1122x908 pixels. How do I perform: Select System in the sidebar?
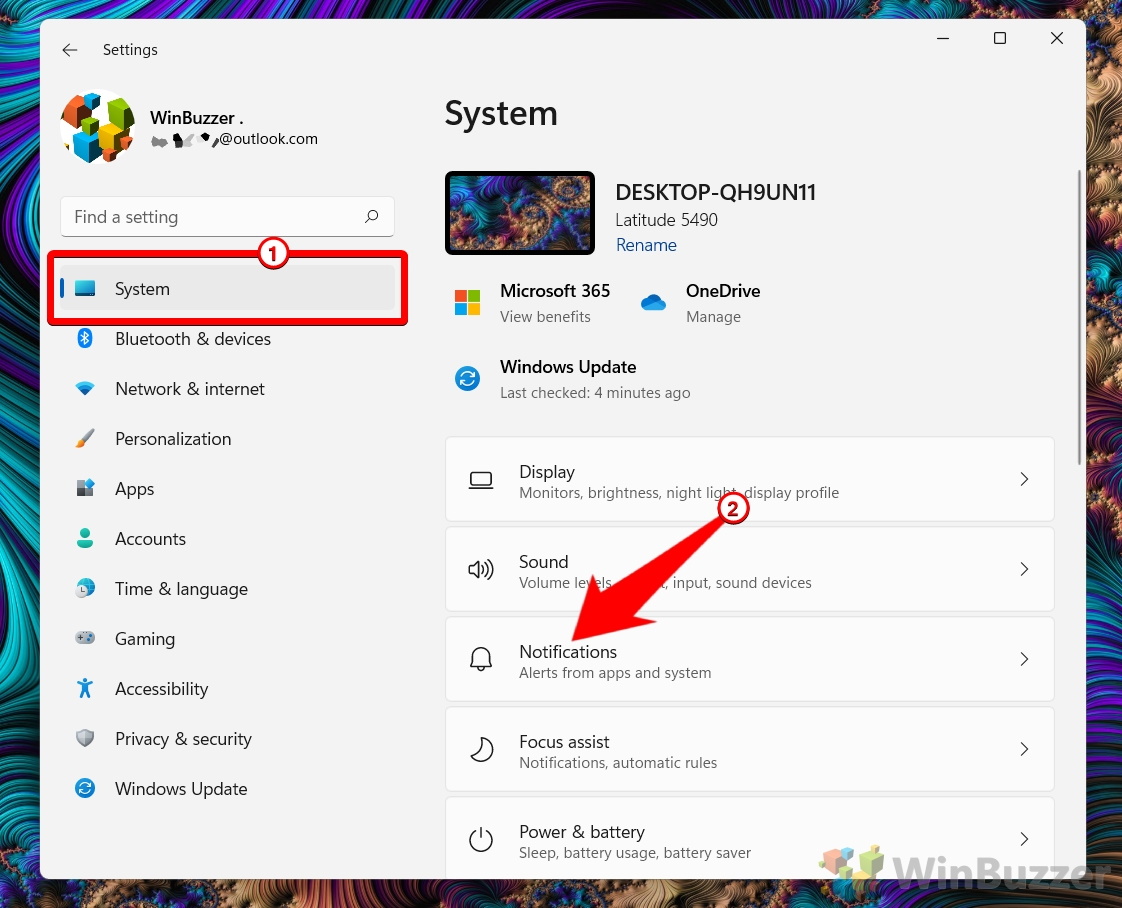tap(228, 288)
